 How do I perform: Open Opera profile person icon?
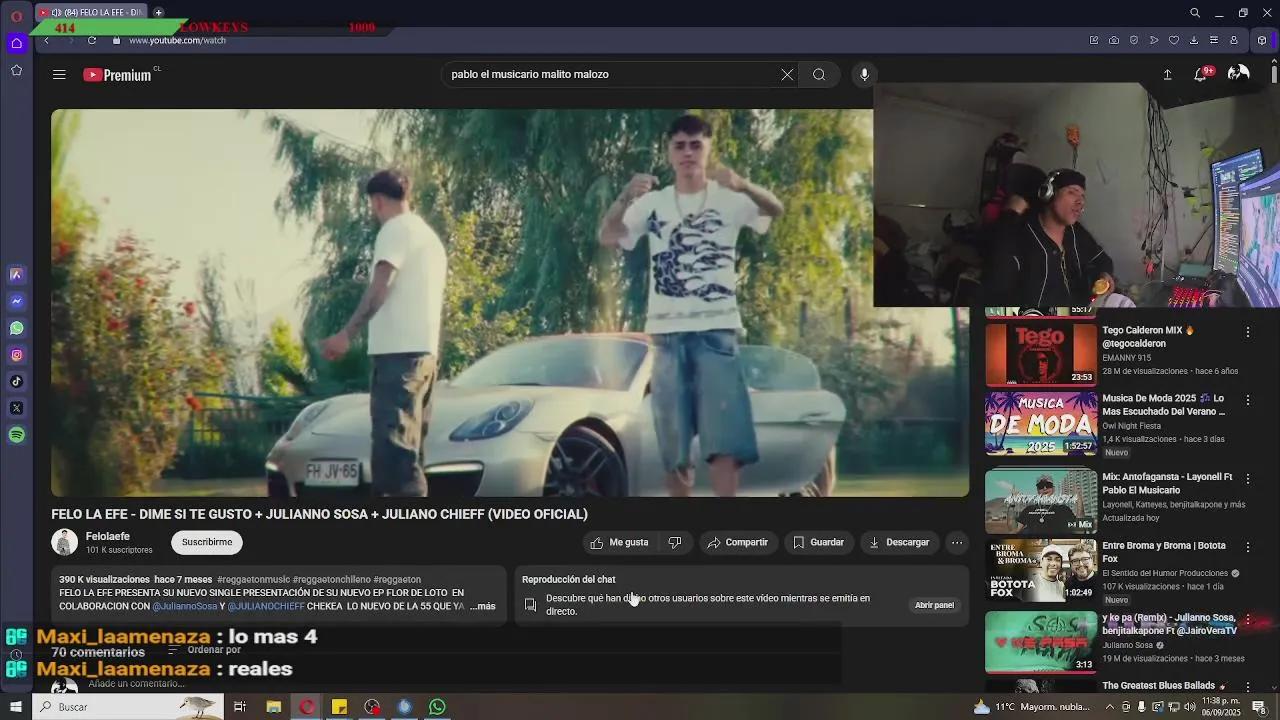point(1234,40)
